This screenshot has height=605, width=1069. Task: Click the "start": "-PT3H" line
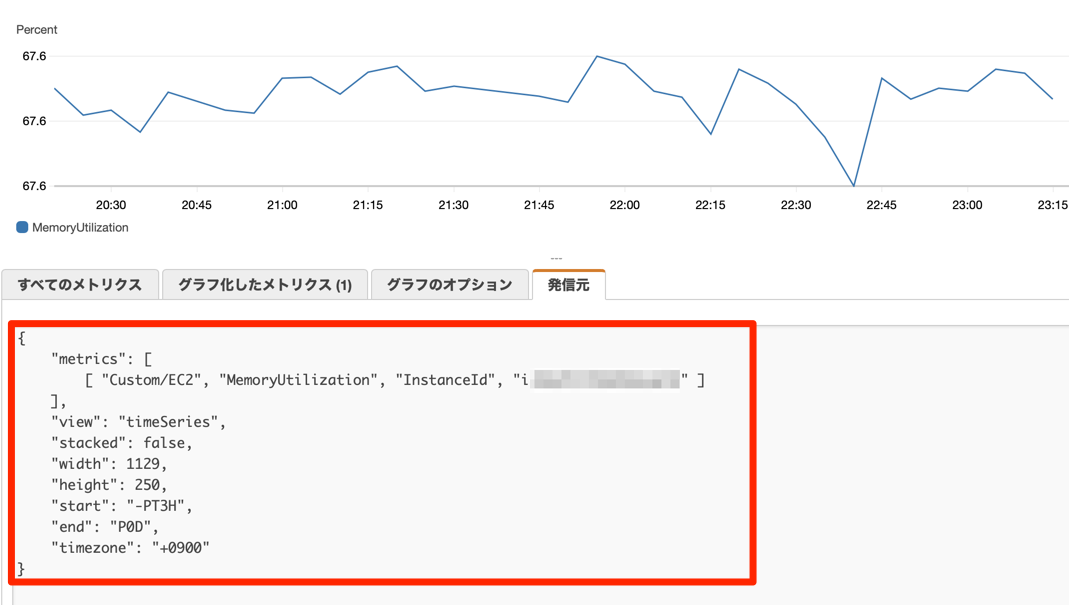(121, 506)
